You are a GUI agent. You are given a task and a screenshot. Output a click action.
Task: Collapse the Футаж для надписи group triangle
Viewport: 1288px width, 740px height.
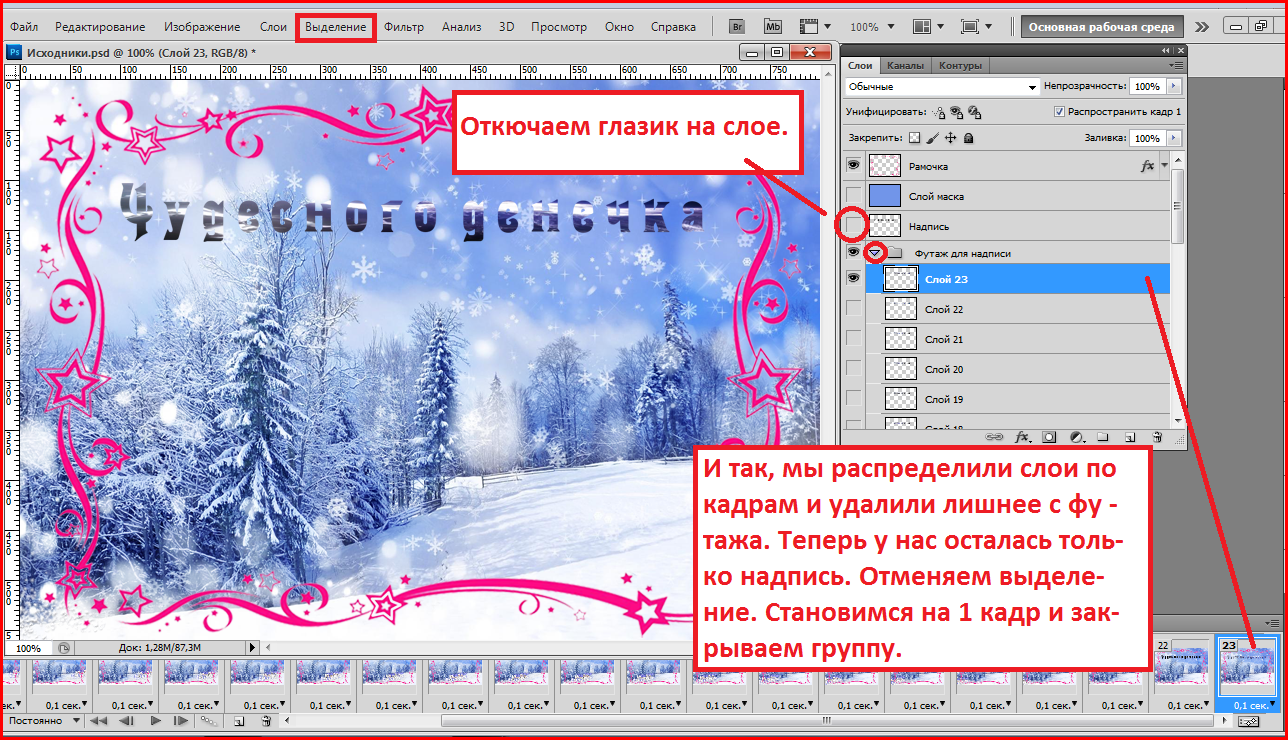875,253
